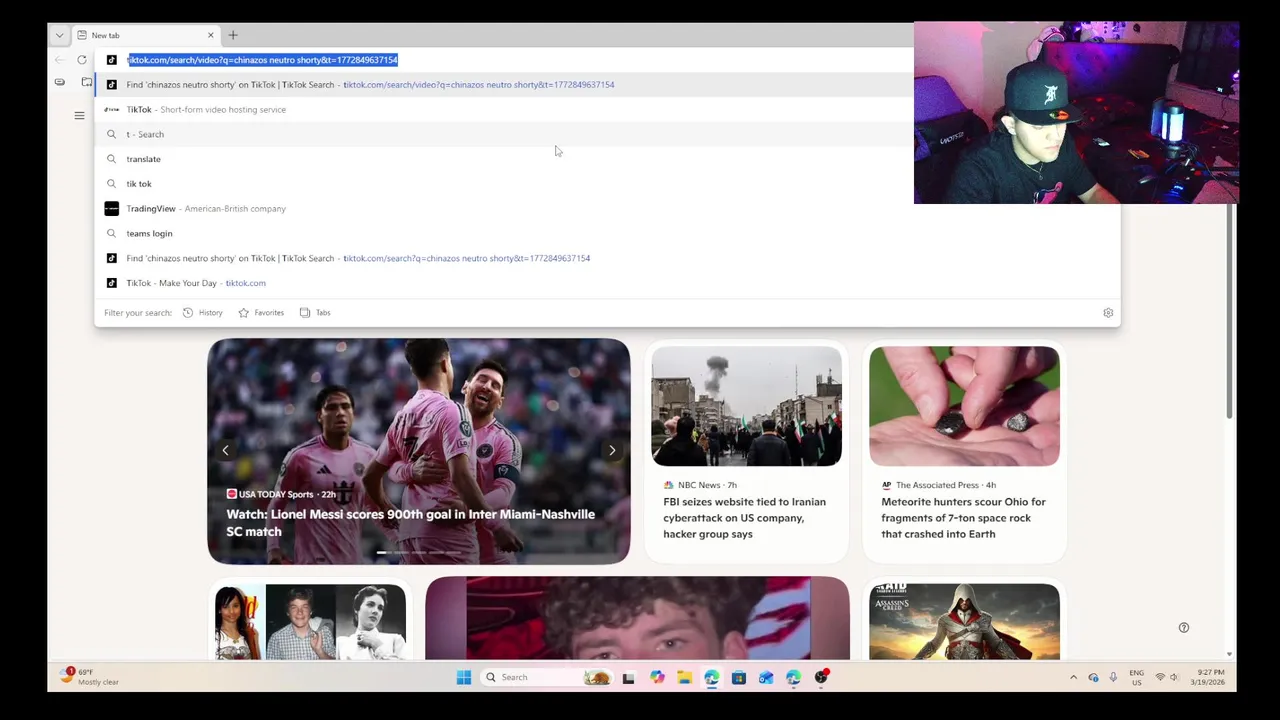Close the New tab tab

(210, 35)
